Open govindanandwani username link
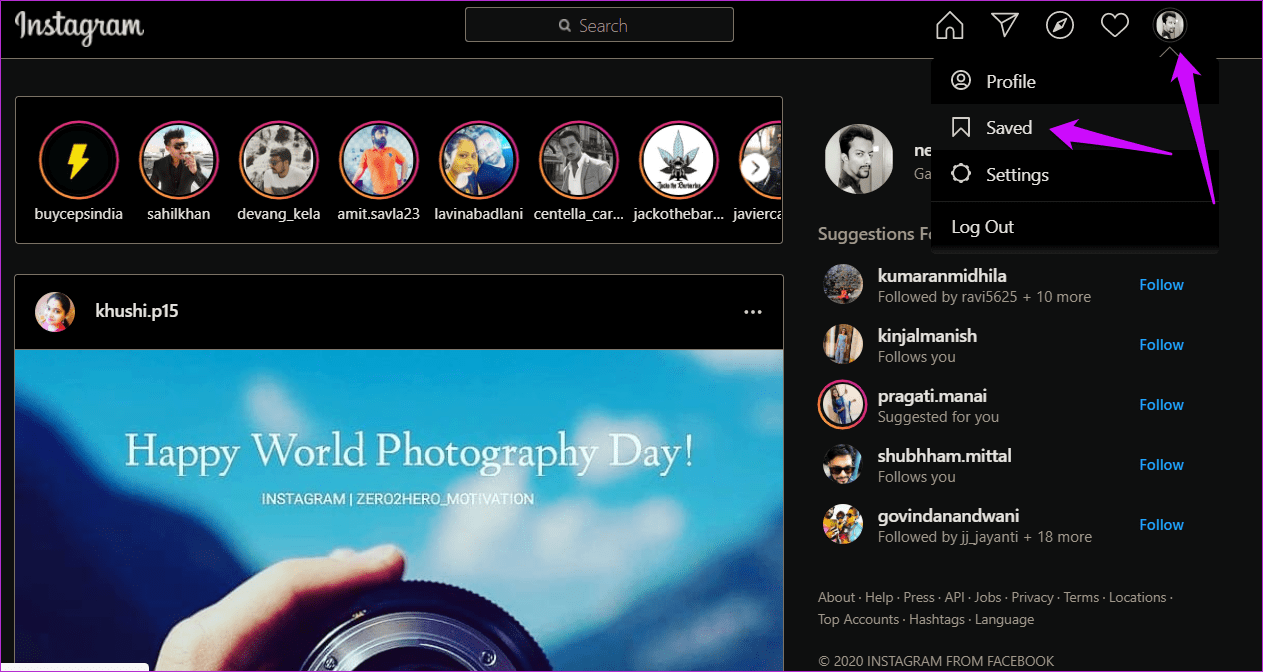The height and width of the screenshot is (672, 1263). 949,516
